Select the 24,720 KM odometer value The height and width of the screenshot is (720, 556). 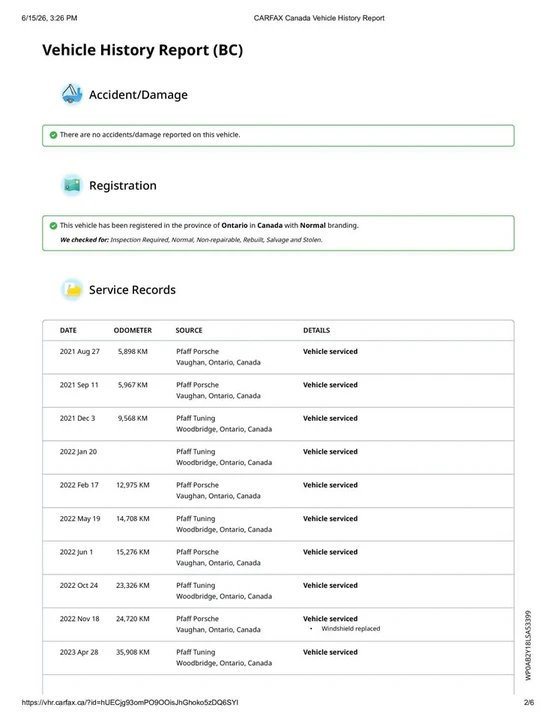coord(133,619)
